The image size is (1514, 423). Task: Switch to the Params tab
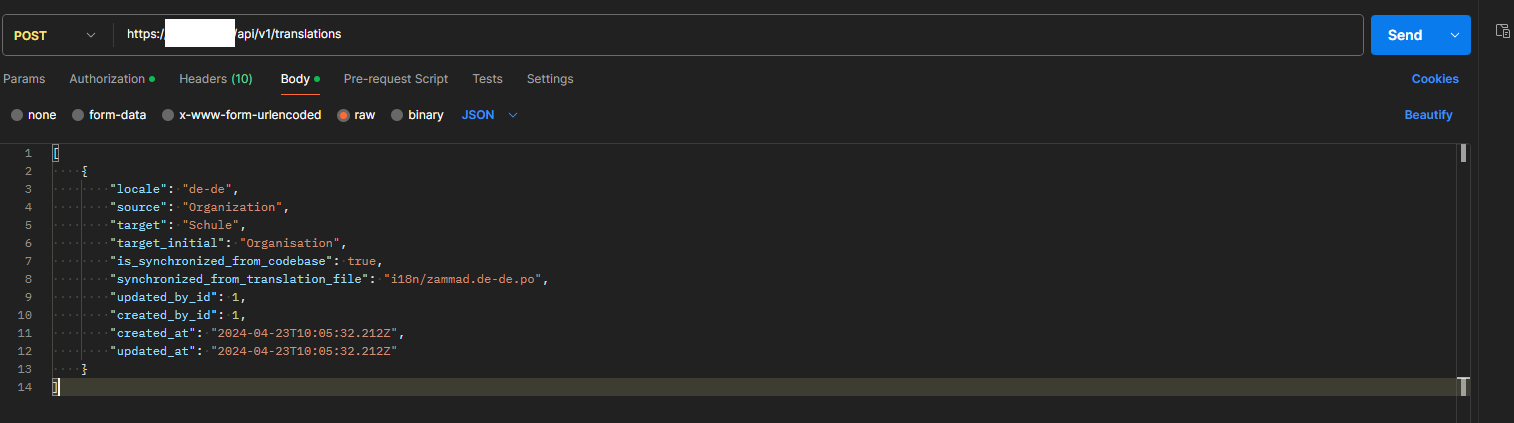24,79
